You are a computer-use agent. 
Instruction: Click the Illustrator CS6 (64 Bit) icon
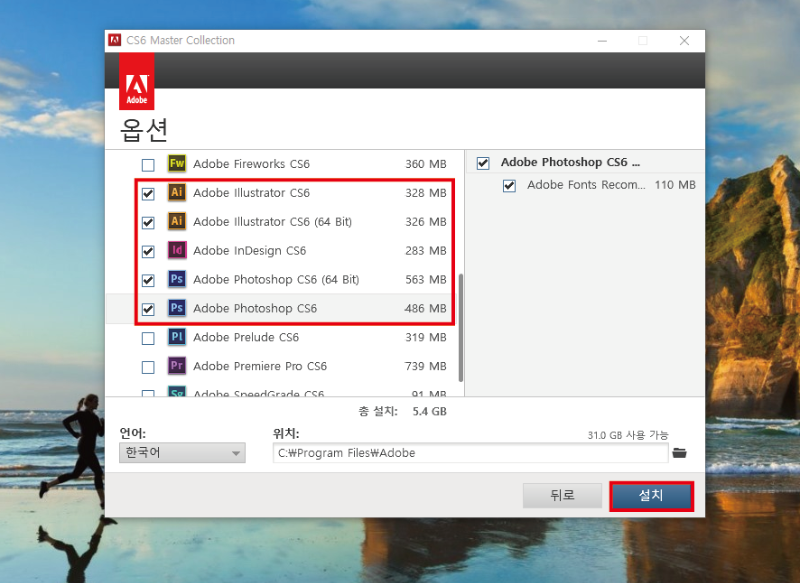click(177, 221)
